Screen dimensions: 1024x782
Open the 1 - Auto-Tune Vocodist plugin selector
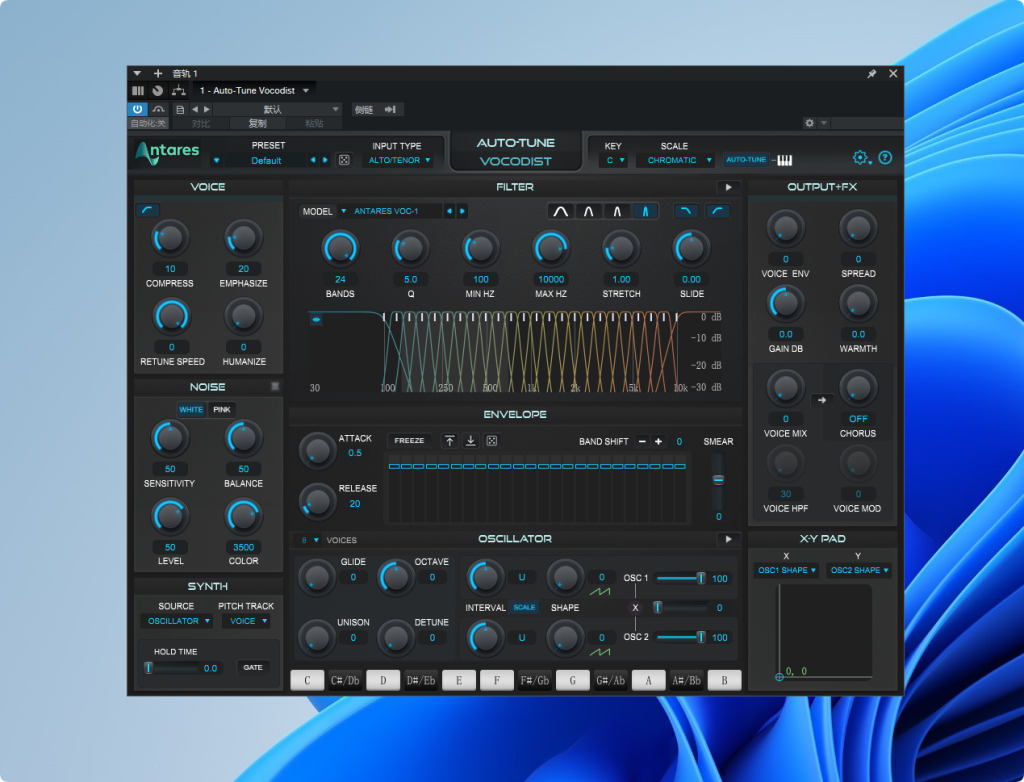(254, 91)
